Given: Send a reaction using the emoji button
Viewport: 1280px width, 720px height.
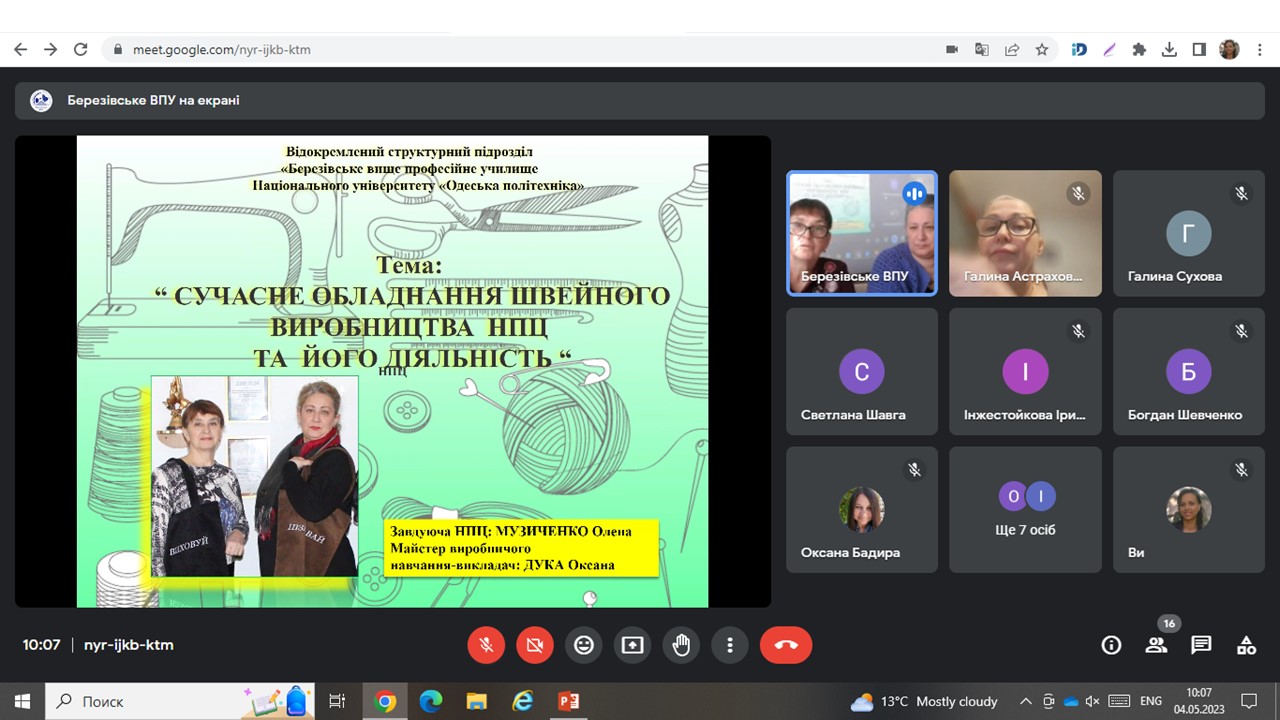Looking at the screenshot, I should (584, 645).
